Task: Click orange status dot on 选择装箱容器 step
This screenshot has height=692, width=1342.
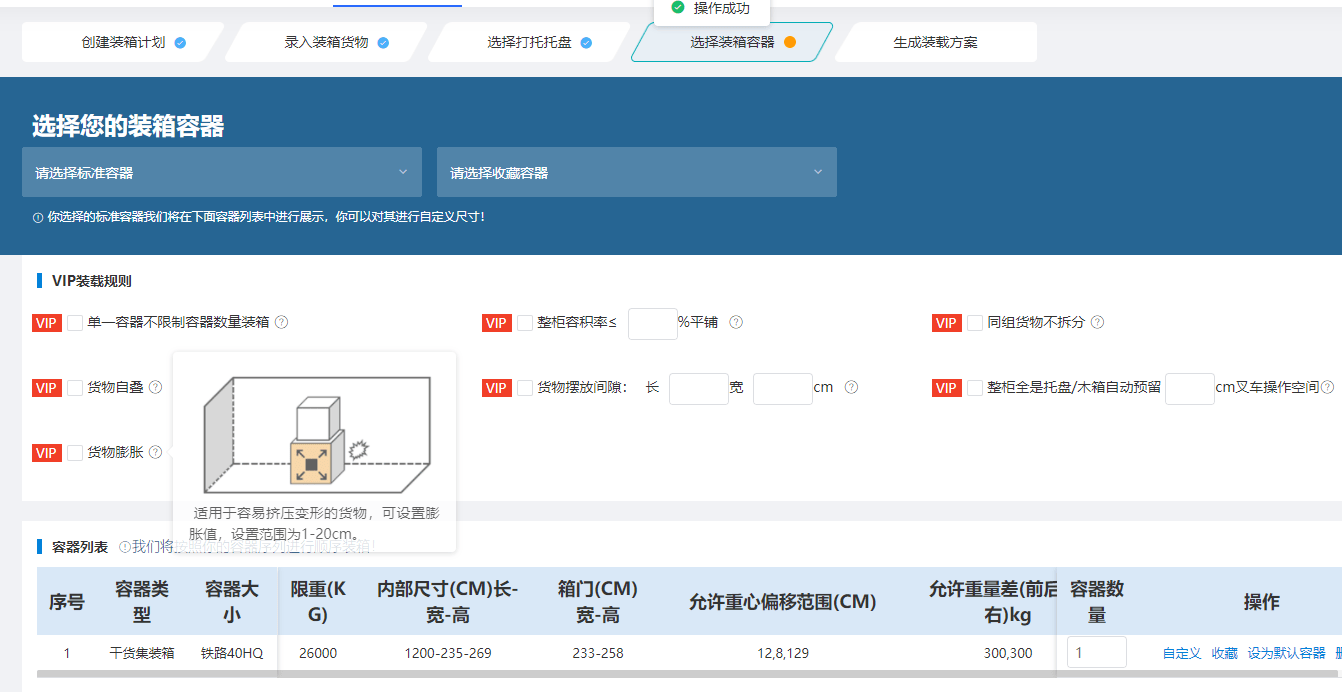Action: pos(790,42)
